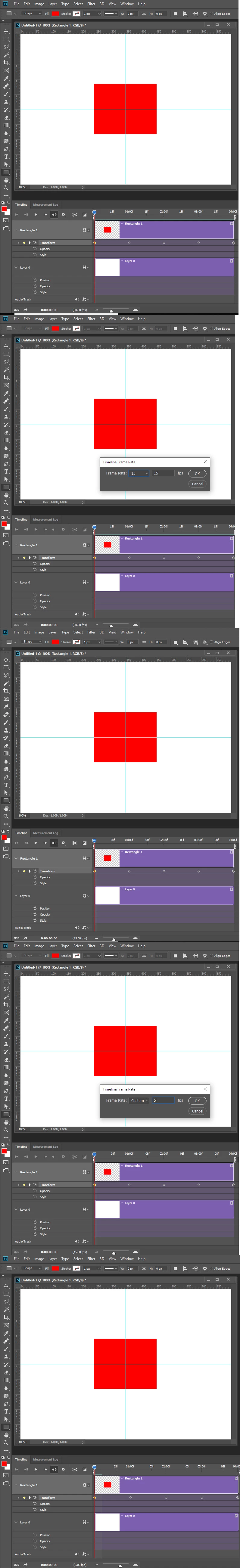Viewport: 240px width, 1568px height.
Task: Select the Move tool in the 5.00 fps window
Action: click(x=6, y=1286)
